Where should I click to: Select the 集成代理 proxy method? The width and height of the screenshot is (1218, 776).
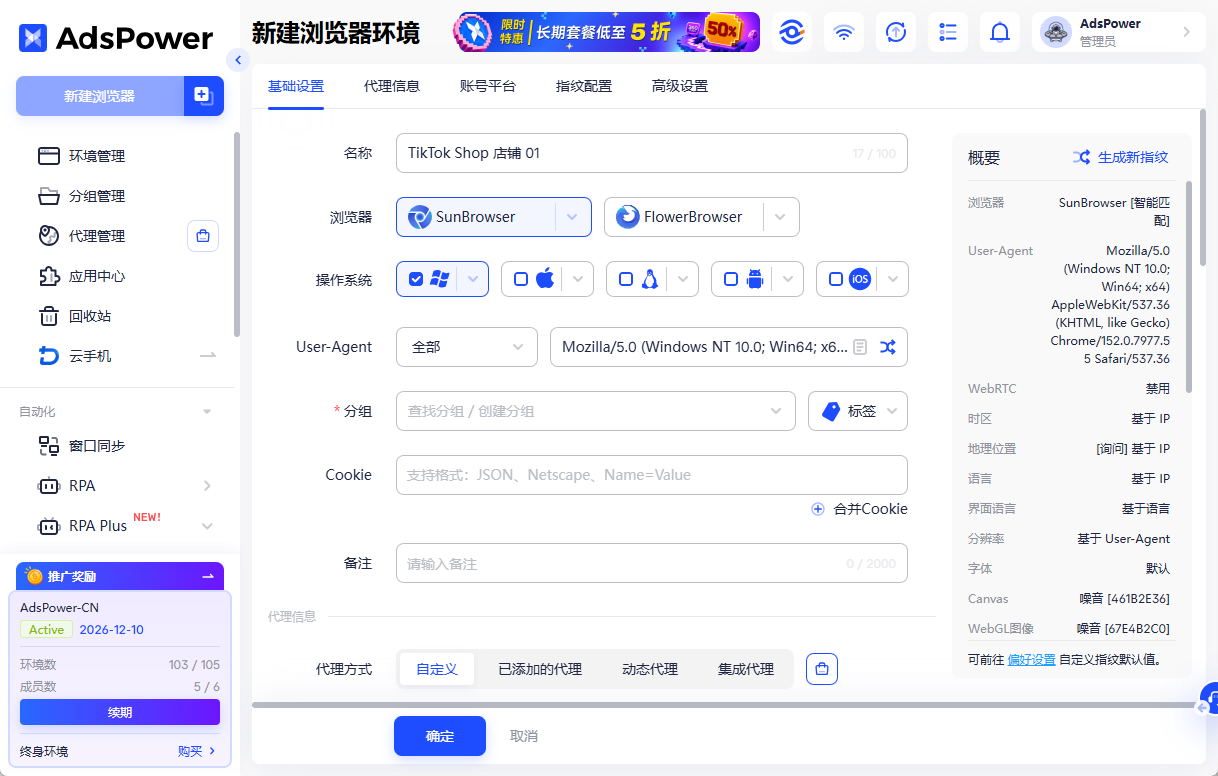(746, 669)
